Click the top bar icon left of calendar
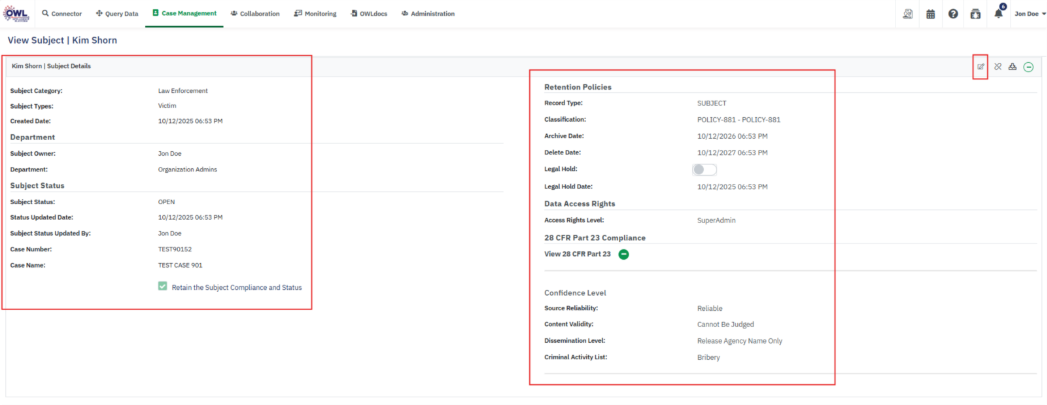 tap(907, 14)
